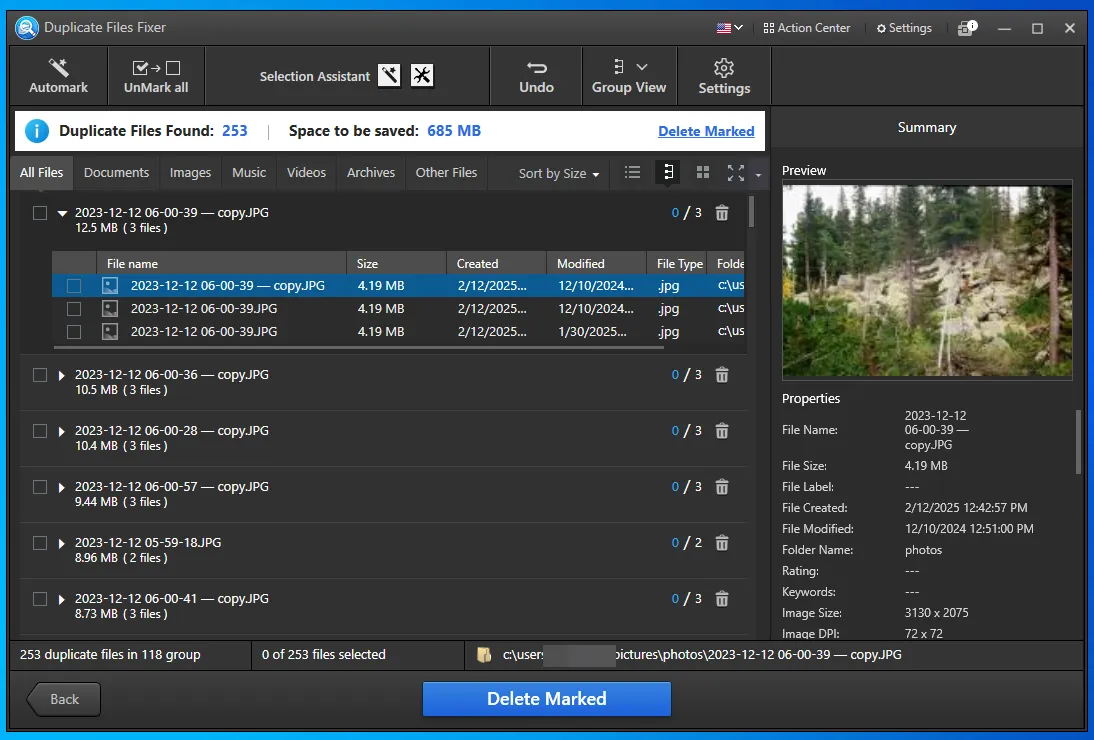Check the highlighted 06-00-39 — copy.JPG file
The height and width of the screenshot is (740, 1094).
coord(74,285)
